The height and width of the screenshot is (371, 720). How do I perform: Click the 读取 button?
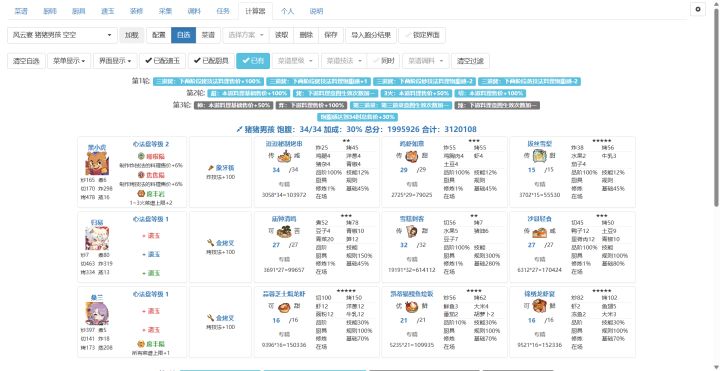281,35
